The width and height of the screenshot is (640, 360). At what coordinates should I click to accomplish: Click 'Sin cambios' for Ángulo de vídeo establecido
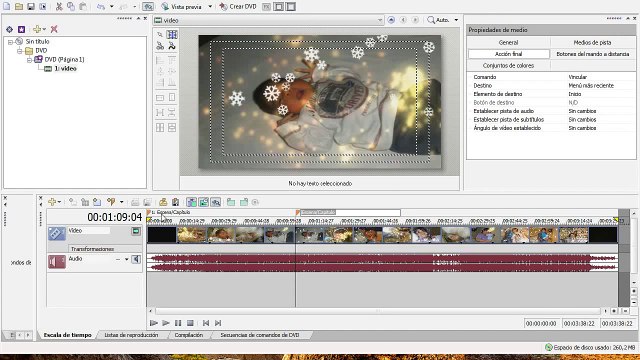coord(582,128)
